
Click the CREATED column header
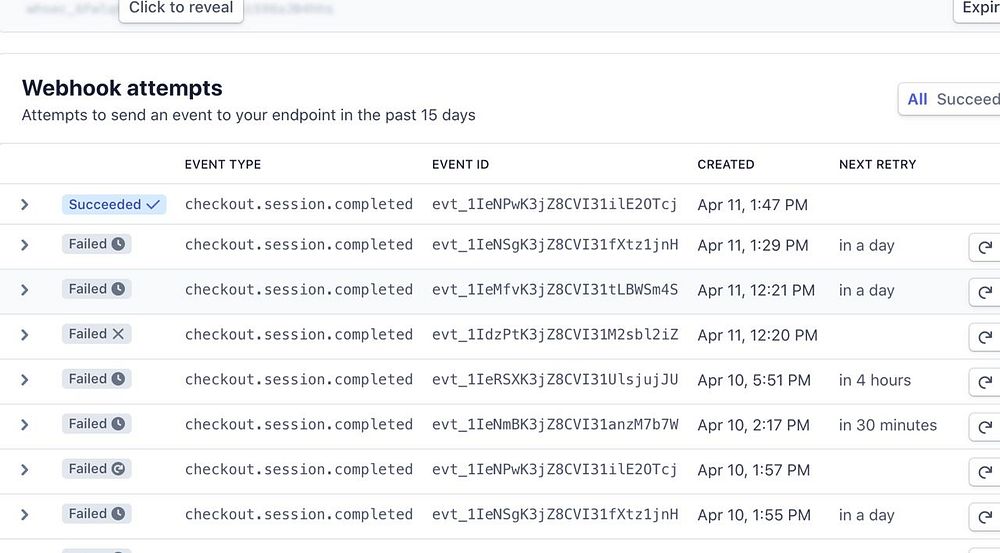(725, 164)
